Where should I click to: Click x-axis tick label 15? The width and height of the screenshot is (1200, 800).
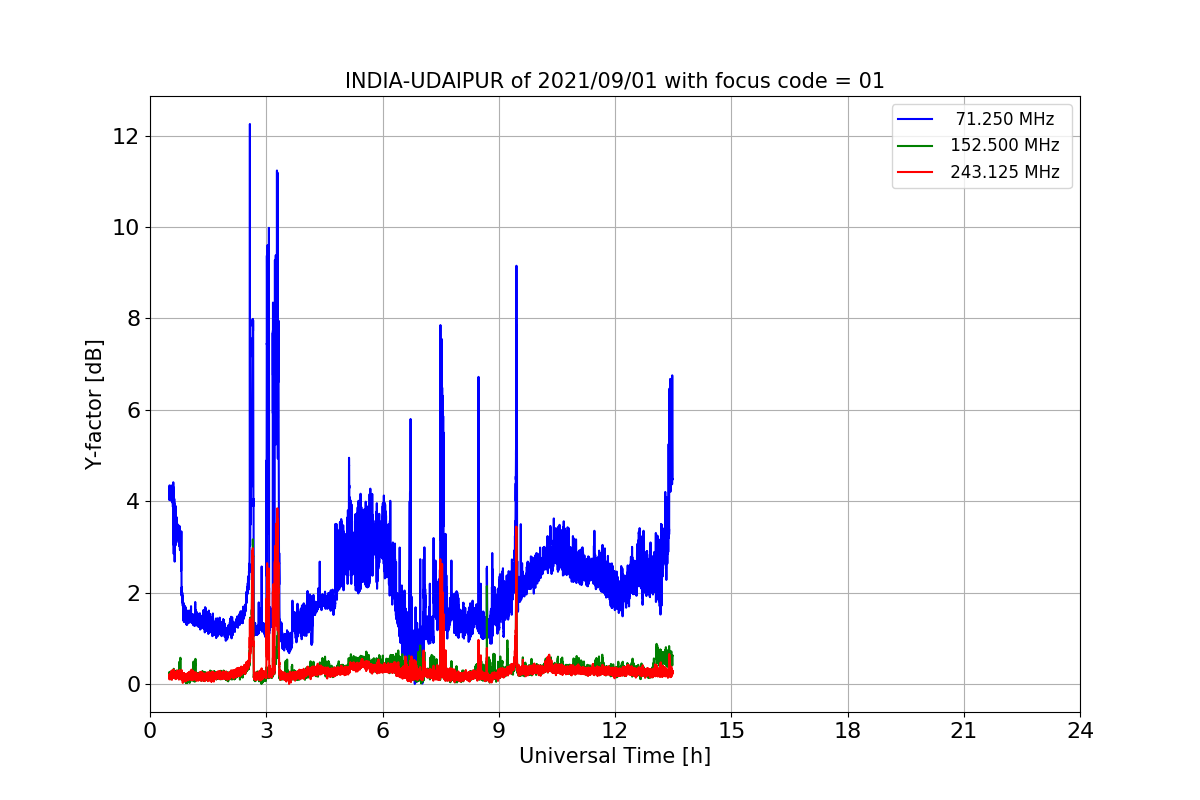tap(731, 730)
